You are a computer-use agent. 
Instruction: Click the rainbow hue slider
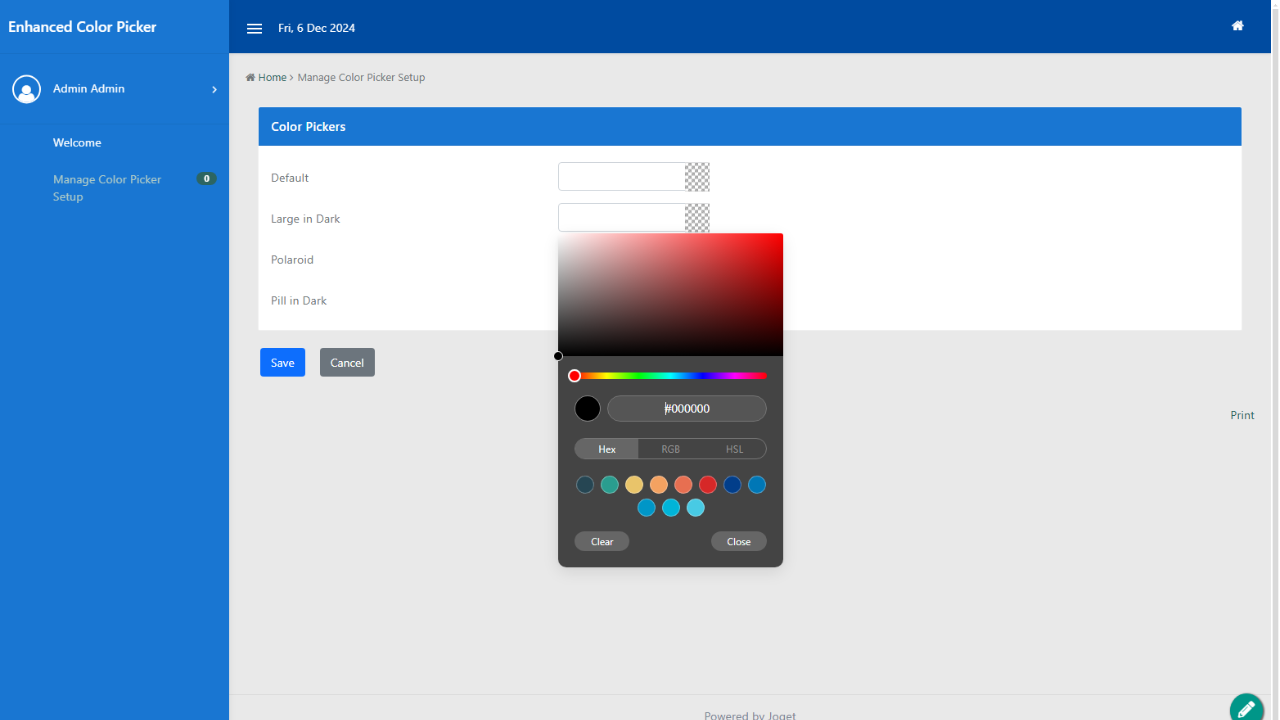(x=670, y=376)
